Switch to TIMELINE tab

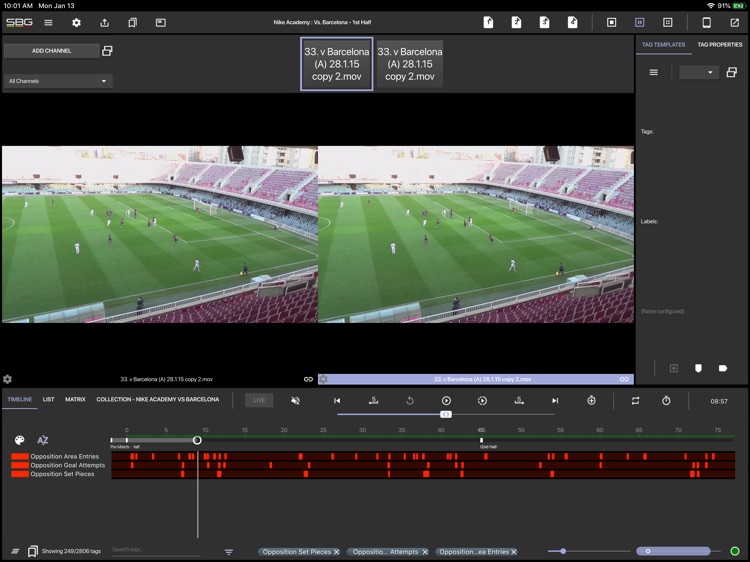tap(20, 399)
